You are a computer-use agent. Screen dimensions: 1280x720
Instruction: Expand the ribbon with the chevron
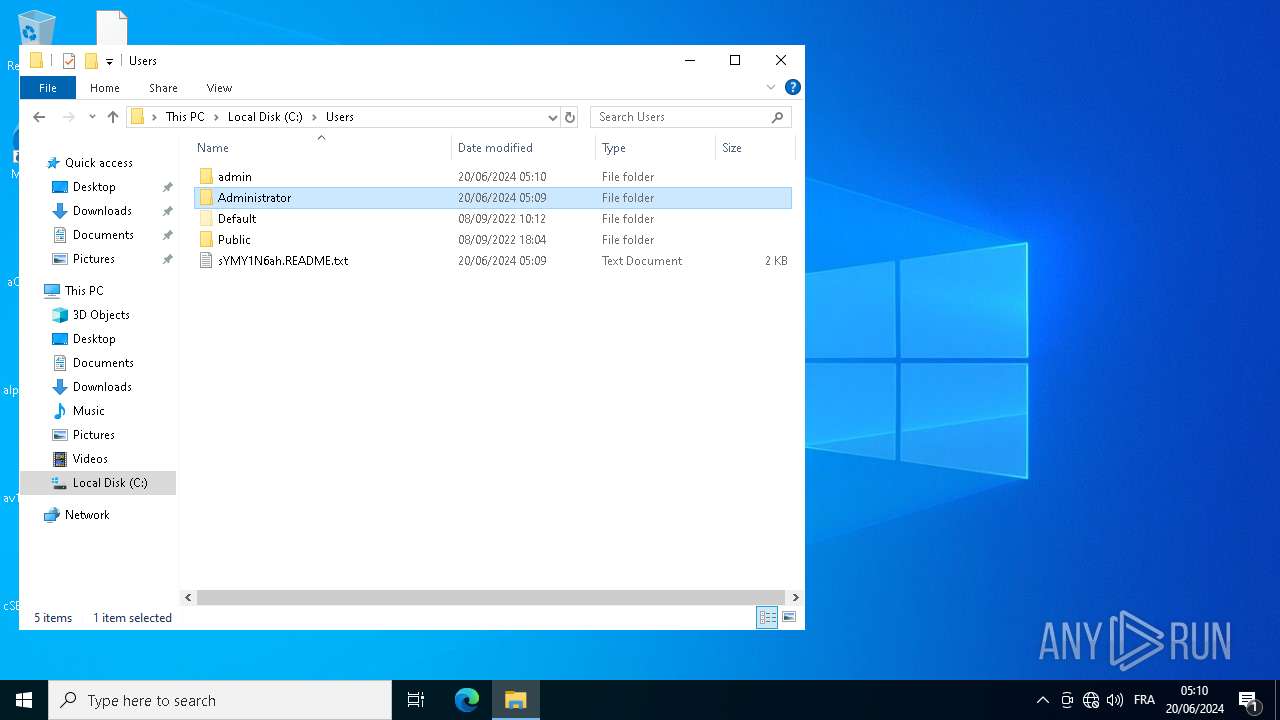pyautogui.click(x=771, y=87)
